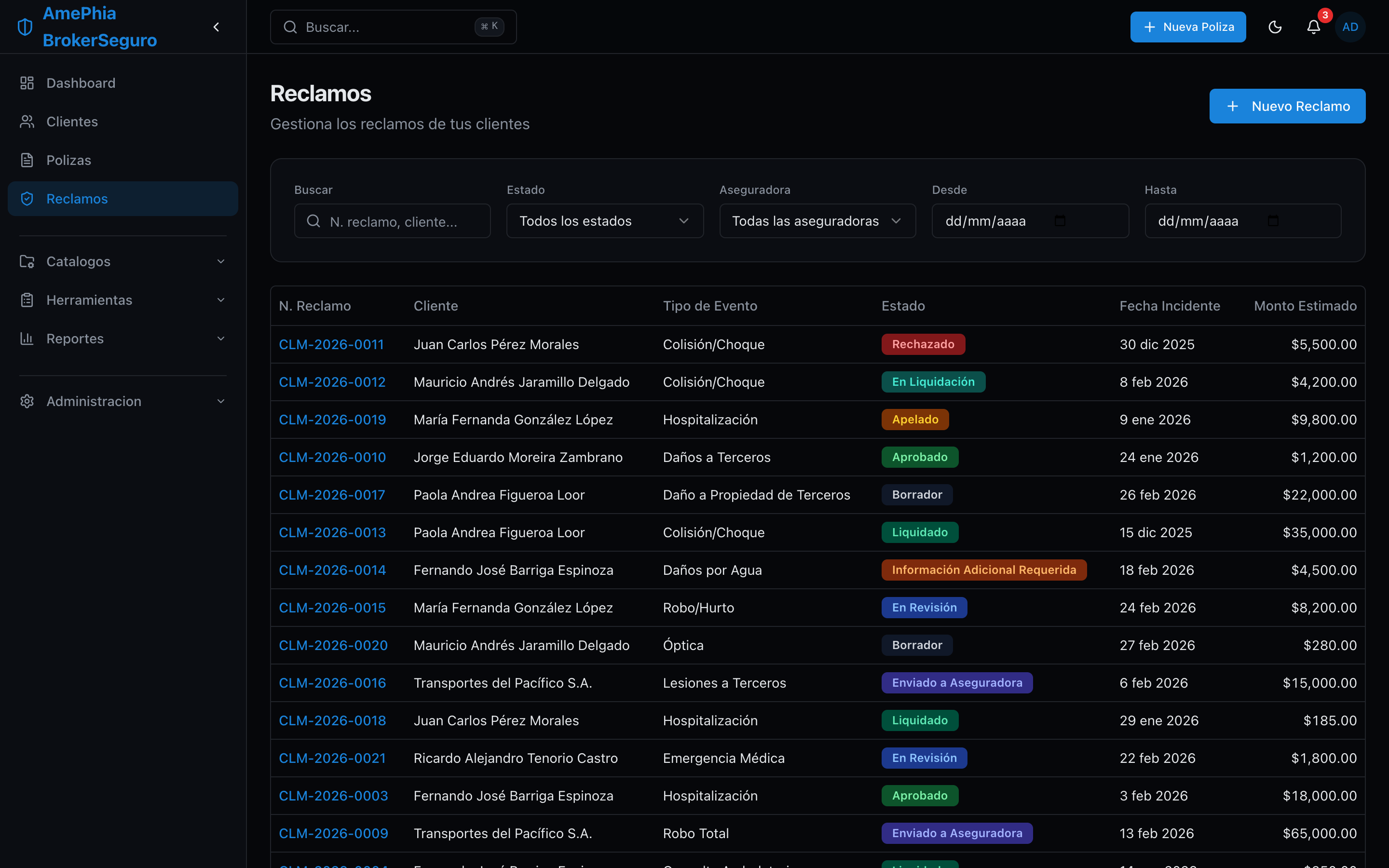This screenshot has width=1389, height=868.
Task: Open claim CLM-2026-0019 link
Action: point(332,420)
